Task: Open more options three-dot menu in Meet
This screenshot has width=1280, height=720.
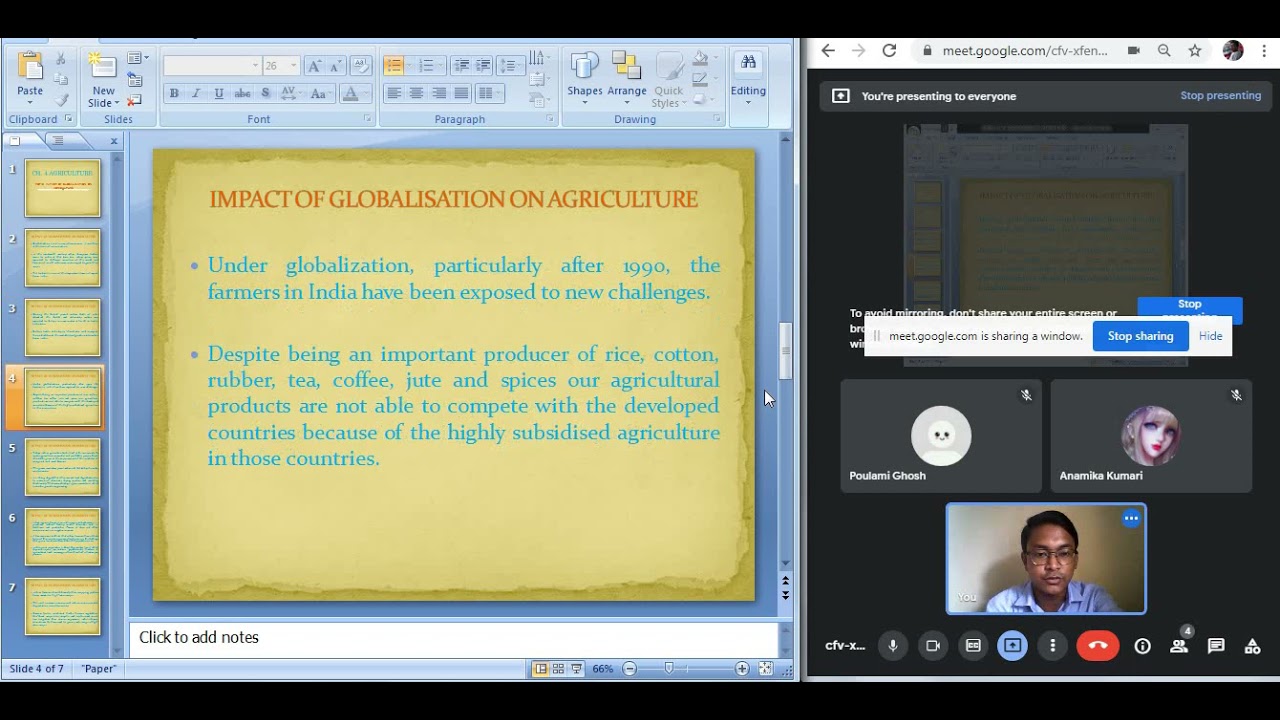Action: click(1052, 646)
